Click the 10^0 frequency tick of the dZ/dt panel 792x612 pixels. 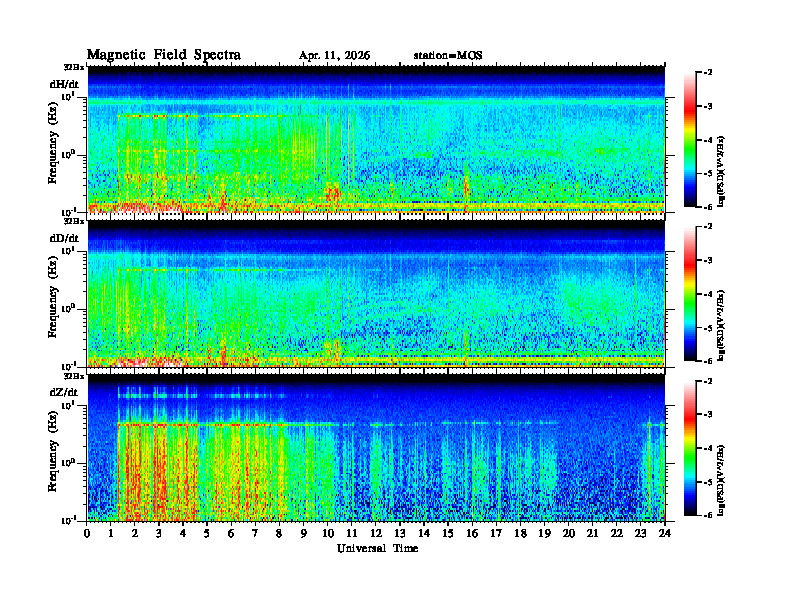(x=68, y=462)
